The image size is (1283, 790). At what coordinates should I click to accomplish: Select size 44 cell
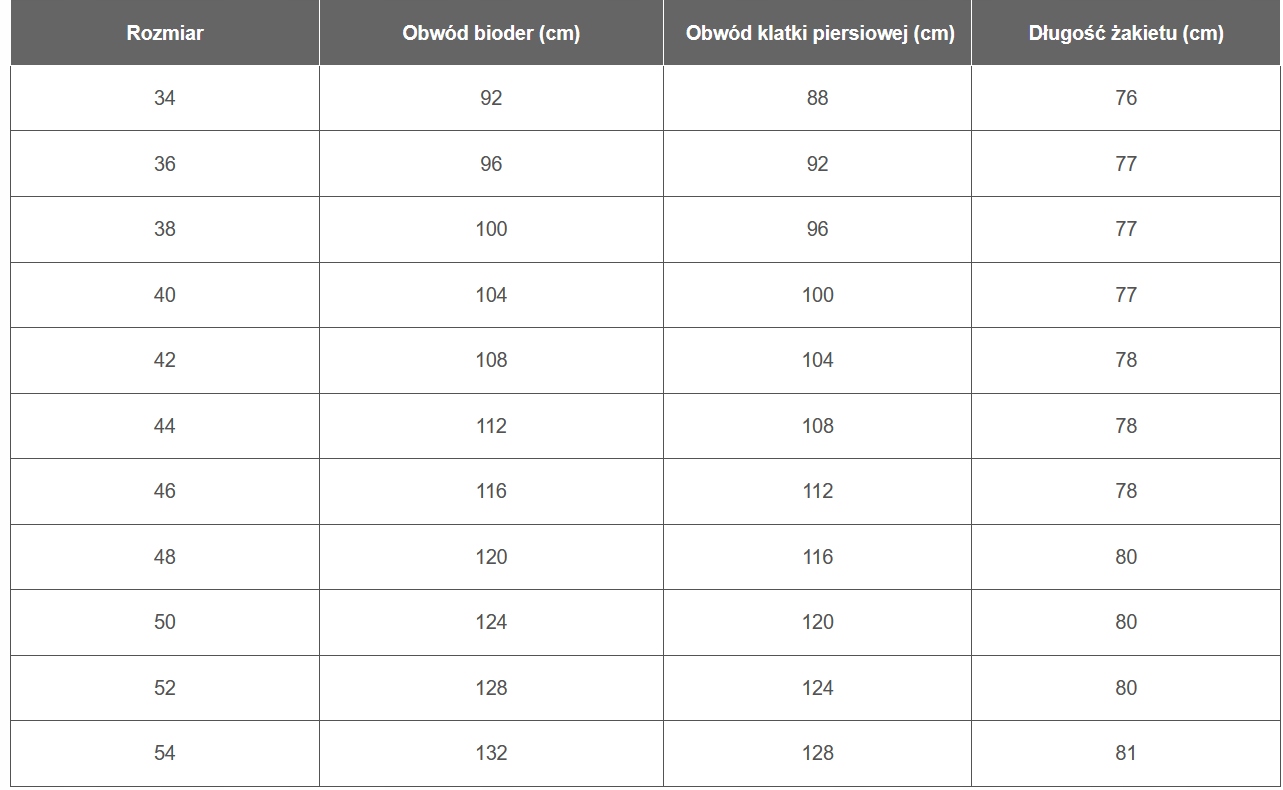pos(165,426)
